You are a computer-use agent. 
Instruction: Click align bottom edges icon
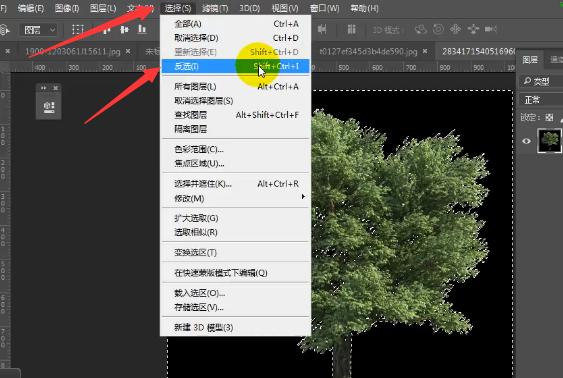click(x=142, y=29)
